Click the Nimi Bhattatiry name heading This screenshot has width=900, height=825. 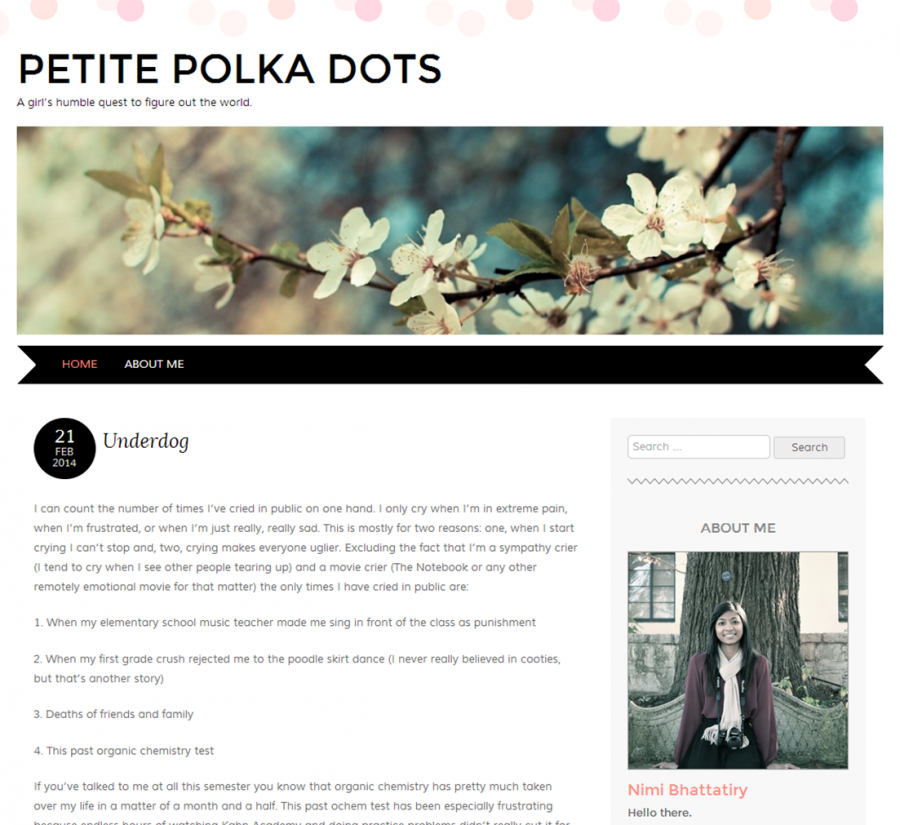click(688, 790)
